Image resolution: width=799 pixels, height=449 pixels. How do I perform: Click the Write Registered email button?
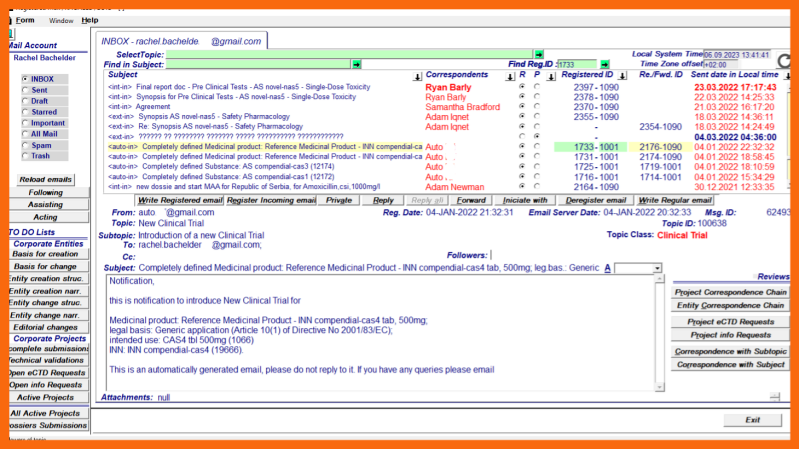click(x=180, y=200)
